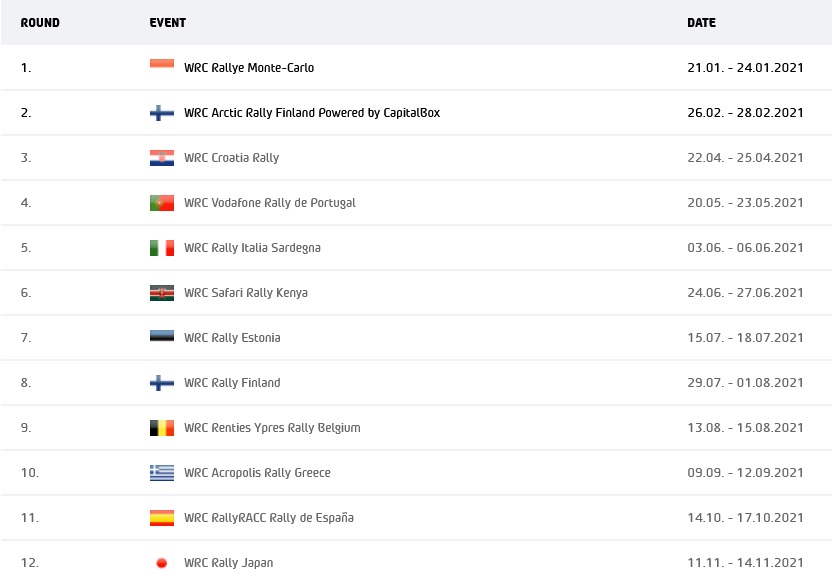This screenshot has width=832, height=583.
Task: Click the Monaco flag icon
Action: [162, 67]
